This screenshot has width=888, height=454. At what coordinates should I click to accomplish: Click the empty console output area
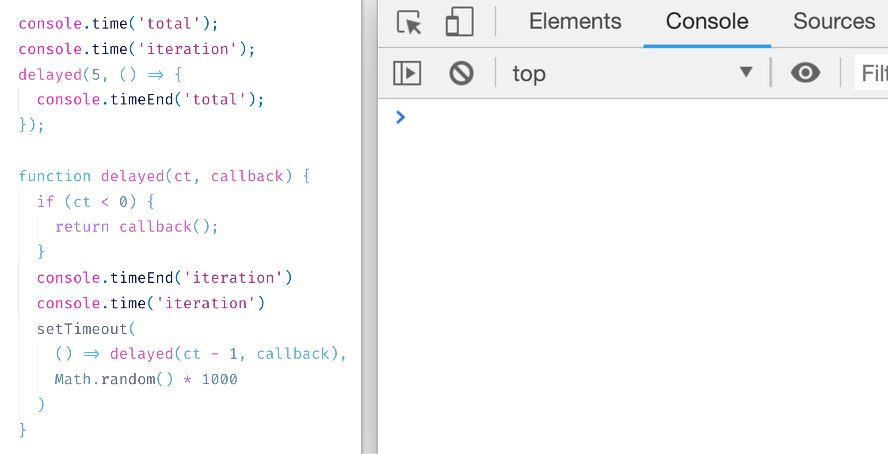tap(633, 283)
